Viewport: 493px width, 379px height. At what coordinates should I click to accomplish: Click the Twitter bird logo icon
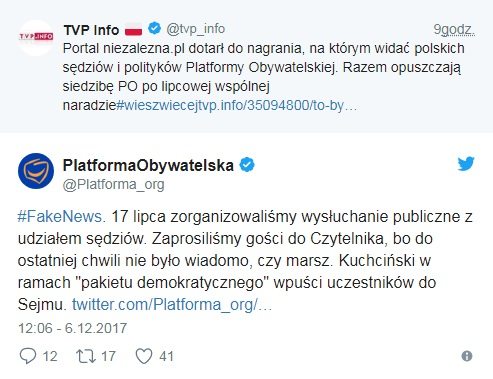pyautogui.click(x=466, y=163)
